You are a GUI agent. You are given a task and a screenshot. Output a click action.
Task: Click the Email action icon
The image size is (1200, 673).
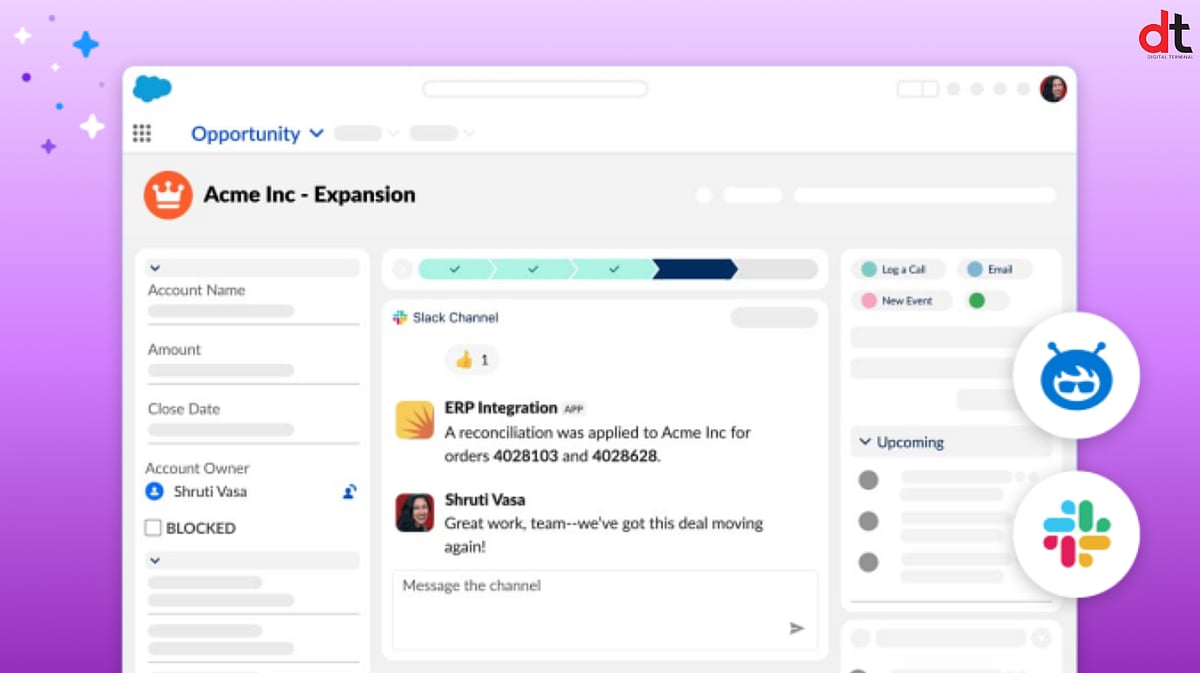974,270
